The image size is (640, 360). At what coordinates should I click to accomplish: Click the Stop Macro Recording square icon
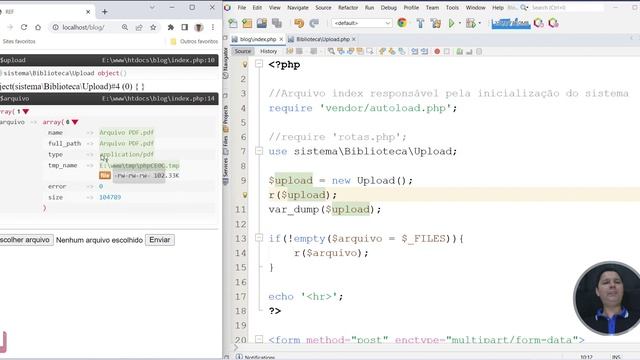(x=447, y=51)
